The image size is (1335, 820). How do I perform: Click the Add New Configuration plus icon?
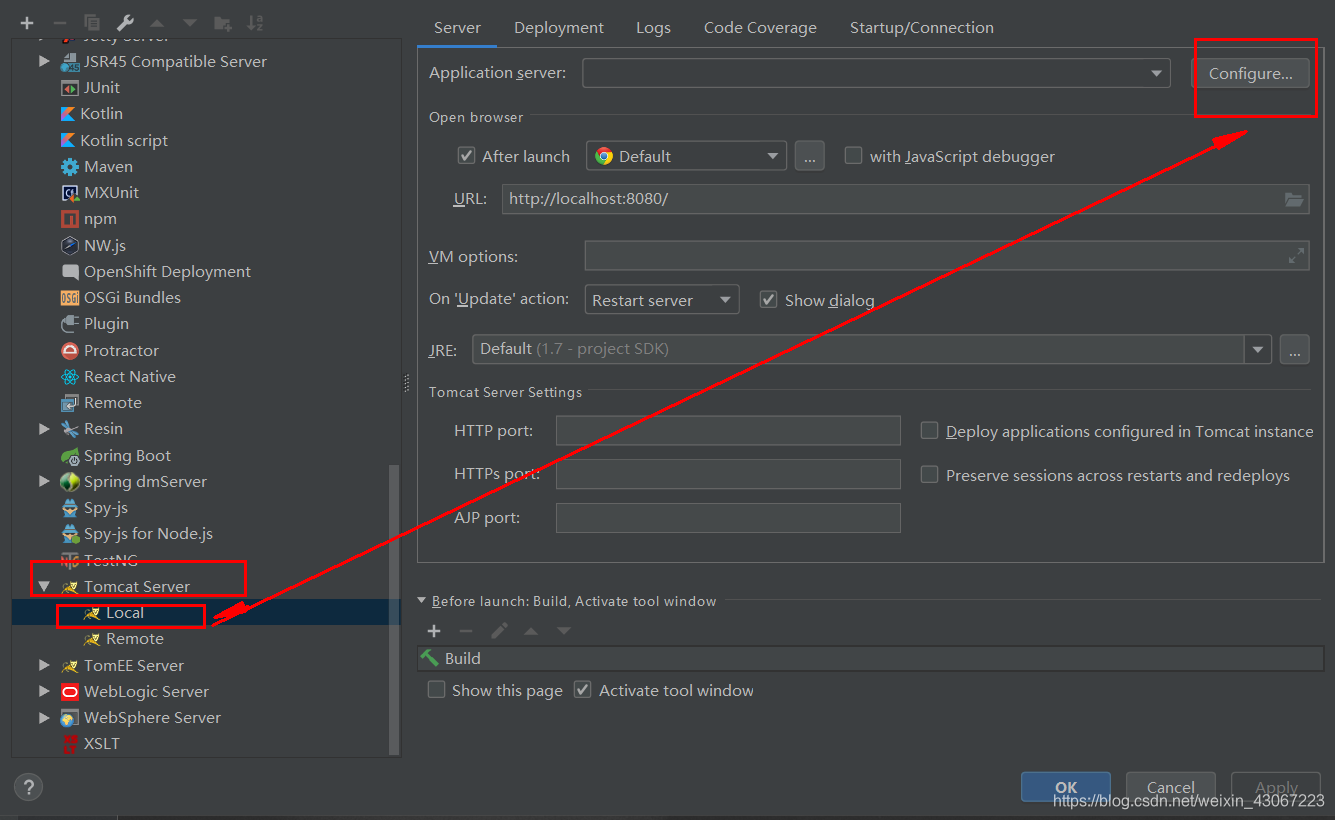27,22
